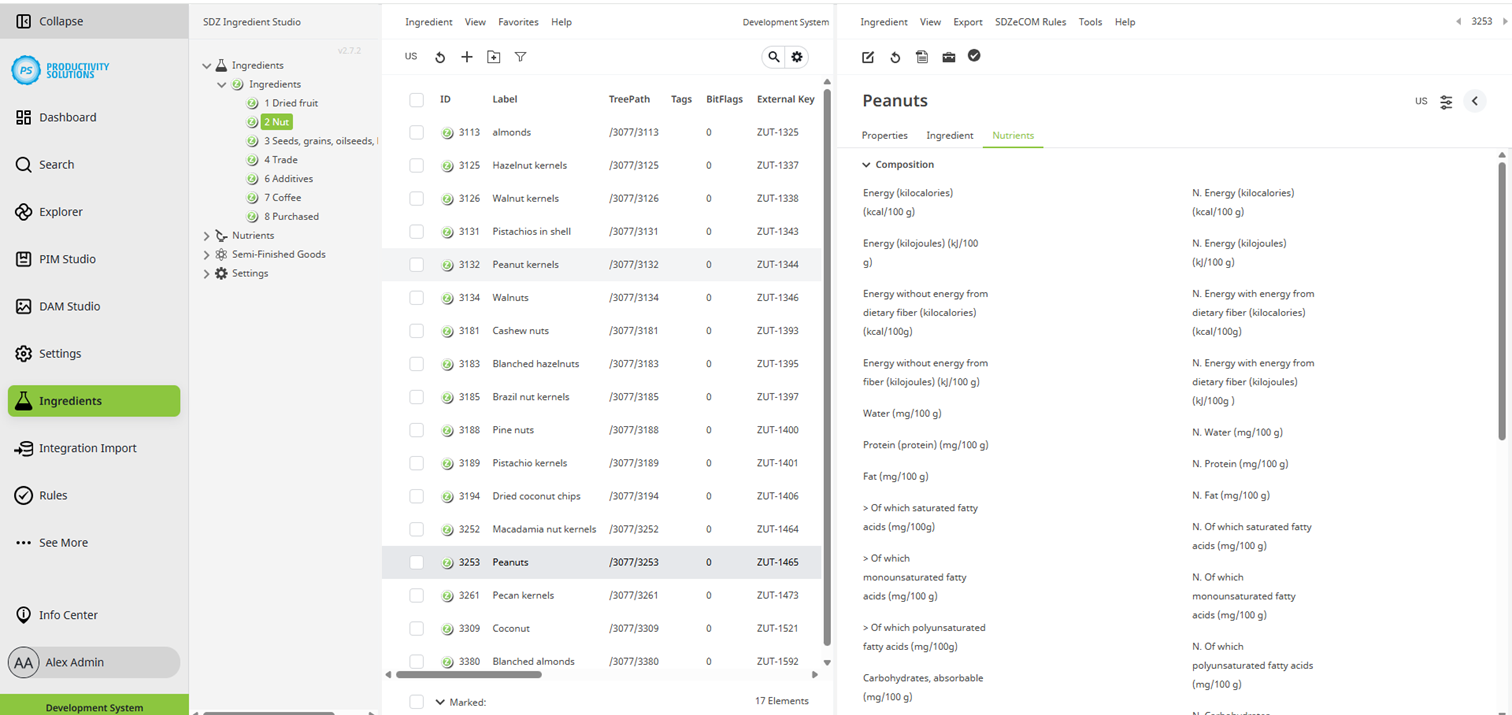Click the add new ingredient plus icon

pos(467,57)
